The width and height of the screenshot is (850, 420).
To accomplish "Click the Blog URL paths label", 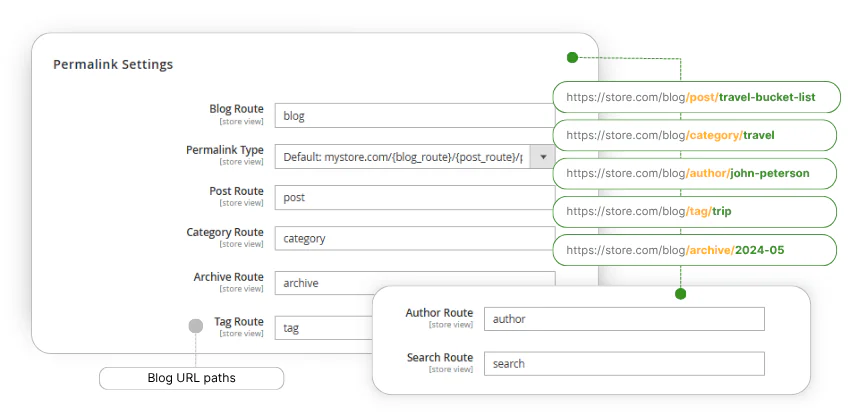I will click(x=191, y=379).
